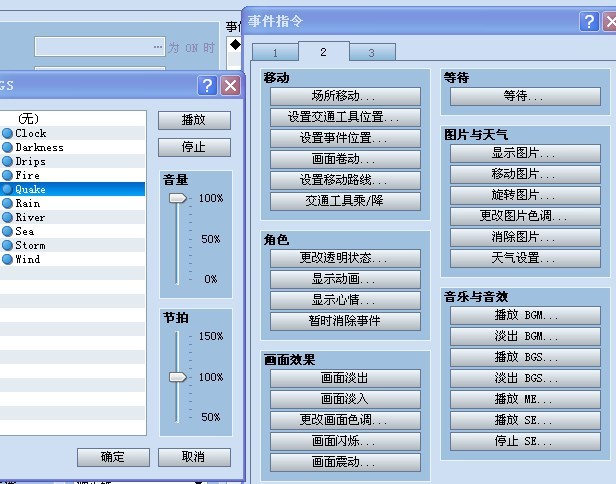Select Fire in the BGS list

(x=73, y=175)
